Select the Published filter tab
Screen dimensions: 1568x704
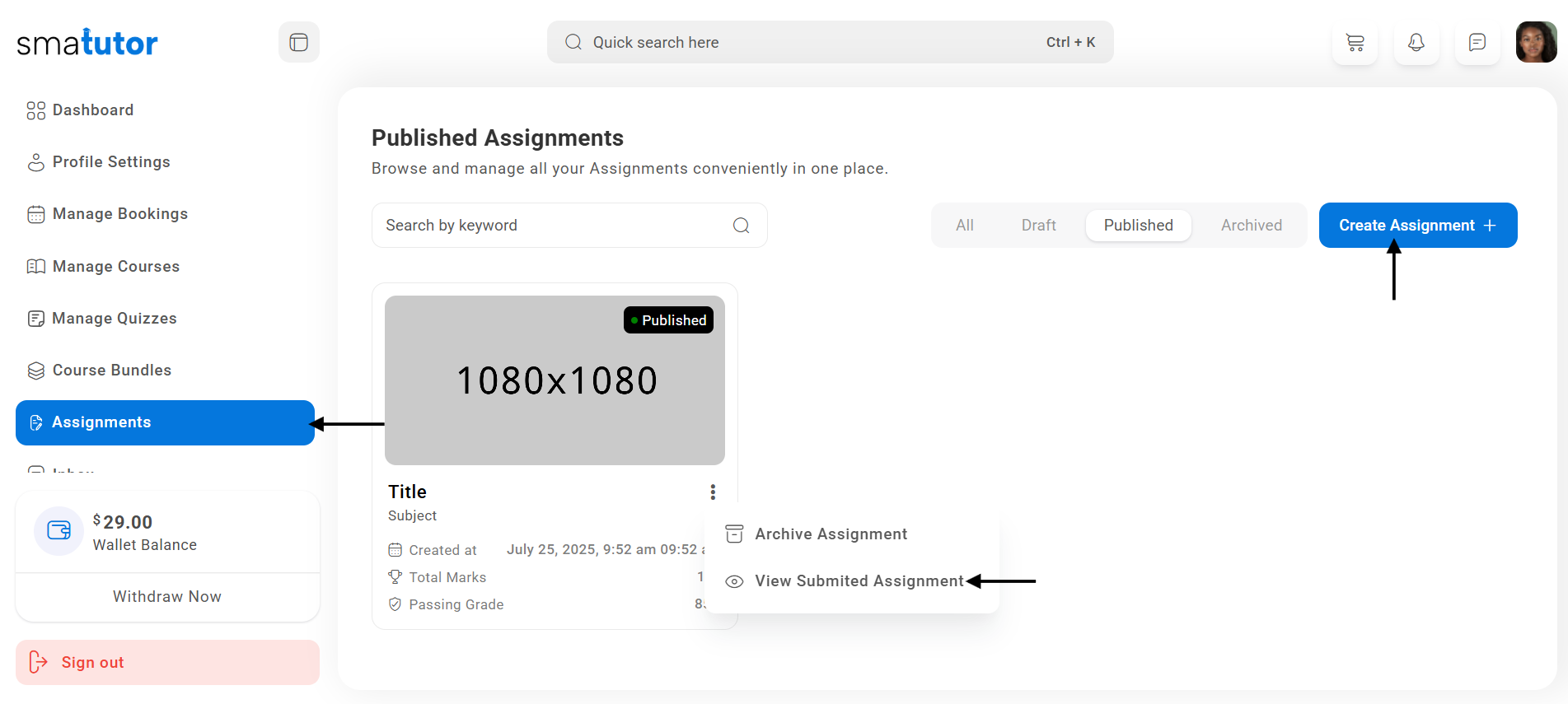1138,226
